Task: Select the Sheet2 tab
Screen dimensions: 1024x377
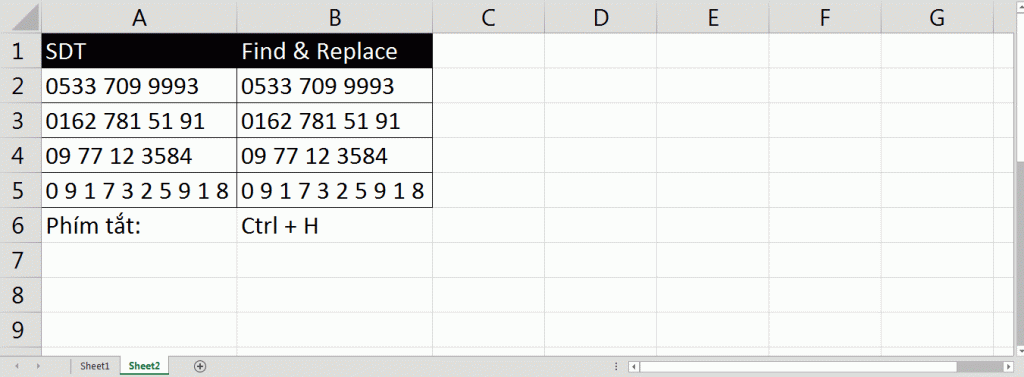Action: (144, 366)
